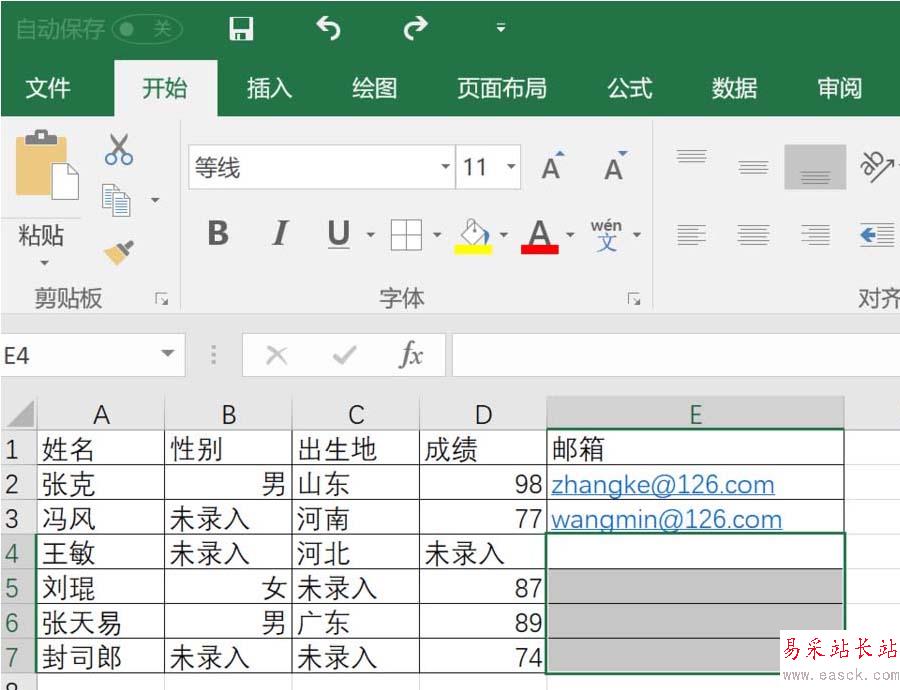Click the Copy icon
The height and width of the screenshot is (690, 900).
tap(117, 200)
